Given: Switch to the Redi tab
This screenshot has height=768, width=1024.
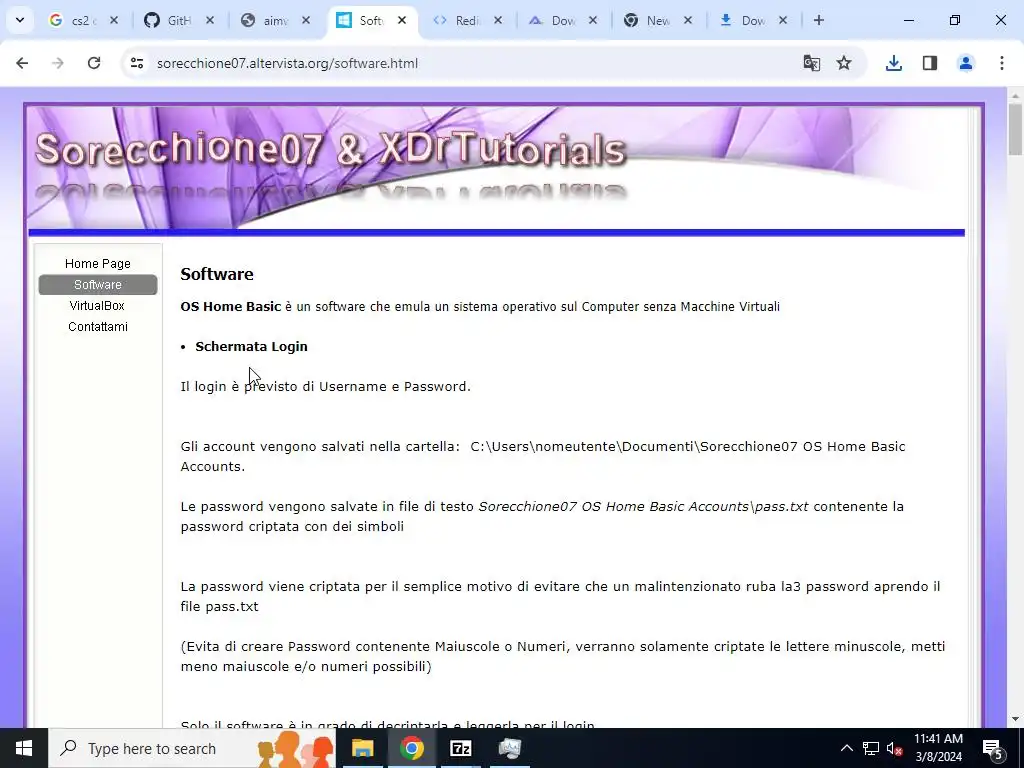Looking at the screenshot, I should (457, 21).
